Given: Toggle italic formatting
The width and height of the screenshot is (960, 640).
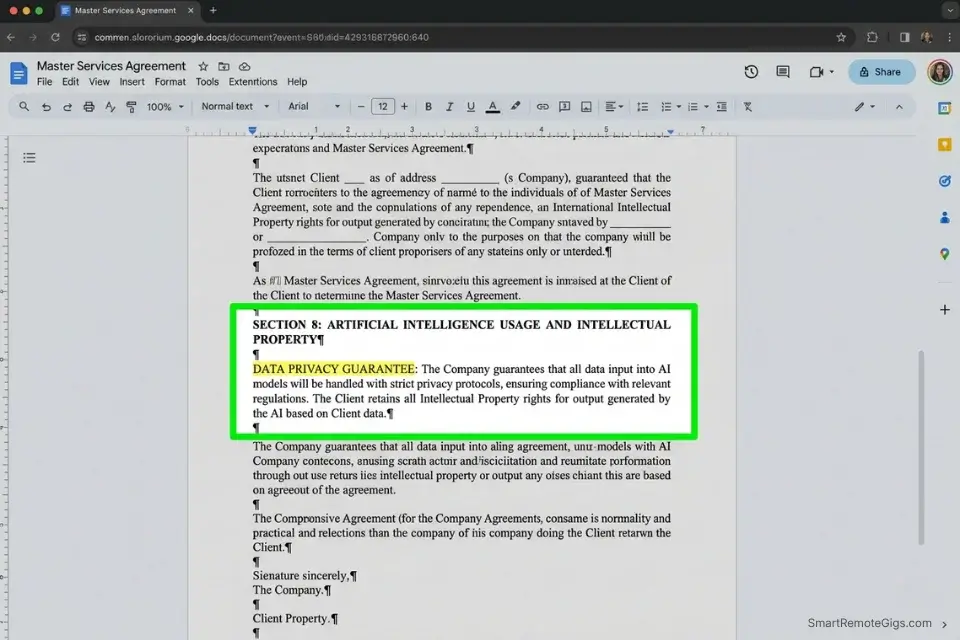Looking at the screenshot, I should (x=449, y=107).
